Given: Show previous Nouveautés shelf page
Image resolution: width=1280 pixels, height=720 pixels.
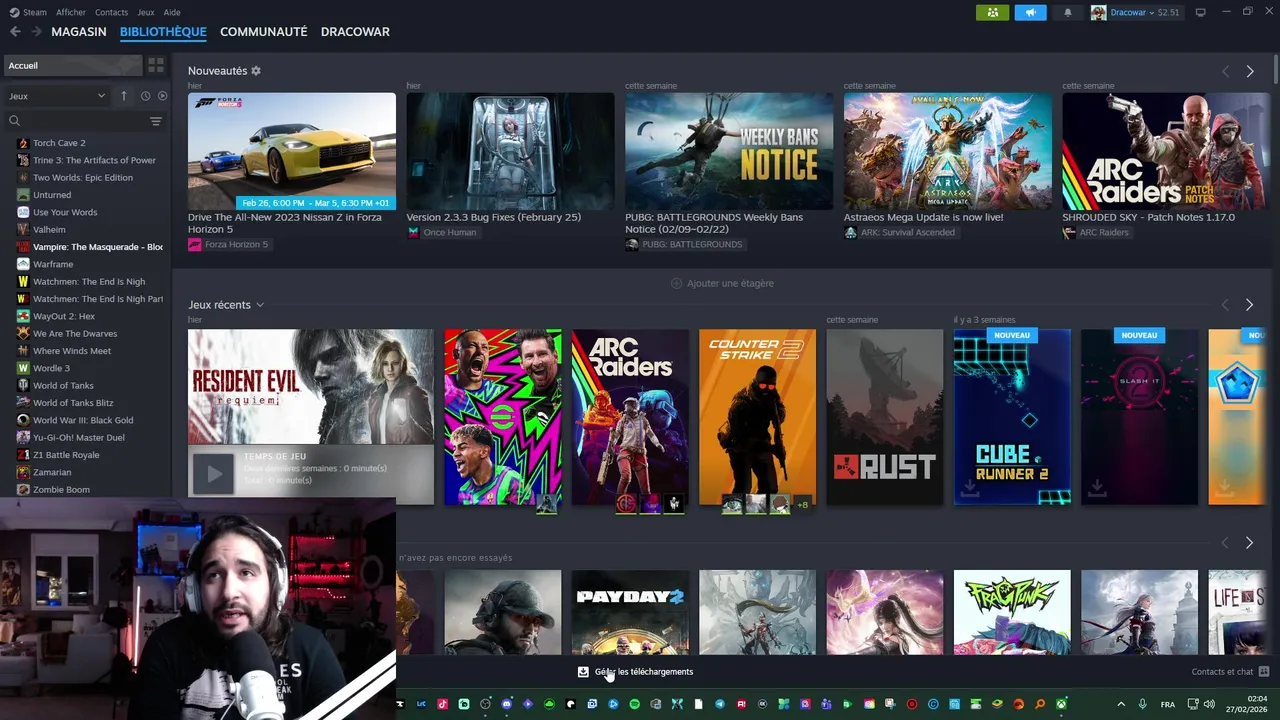Looking at the screenshot, I should coord(1226,71).
